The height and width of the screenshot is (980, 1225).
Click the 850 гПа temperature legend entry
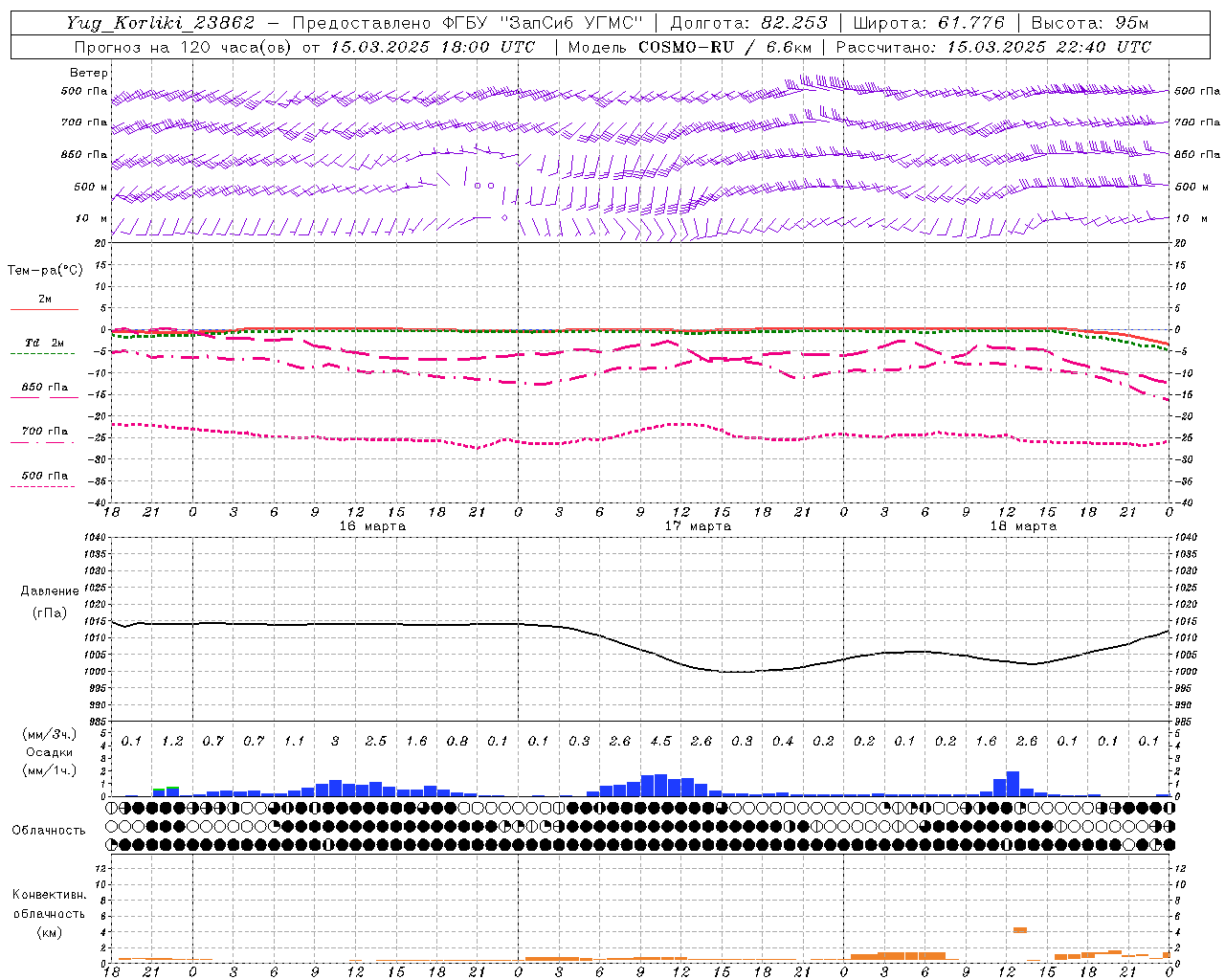(x=45, y=388)
